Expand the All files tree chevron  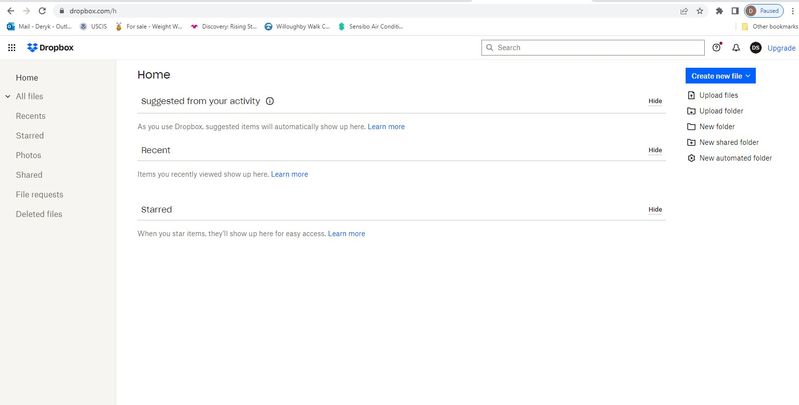point(8,97)
